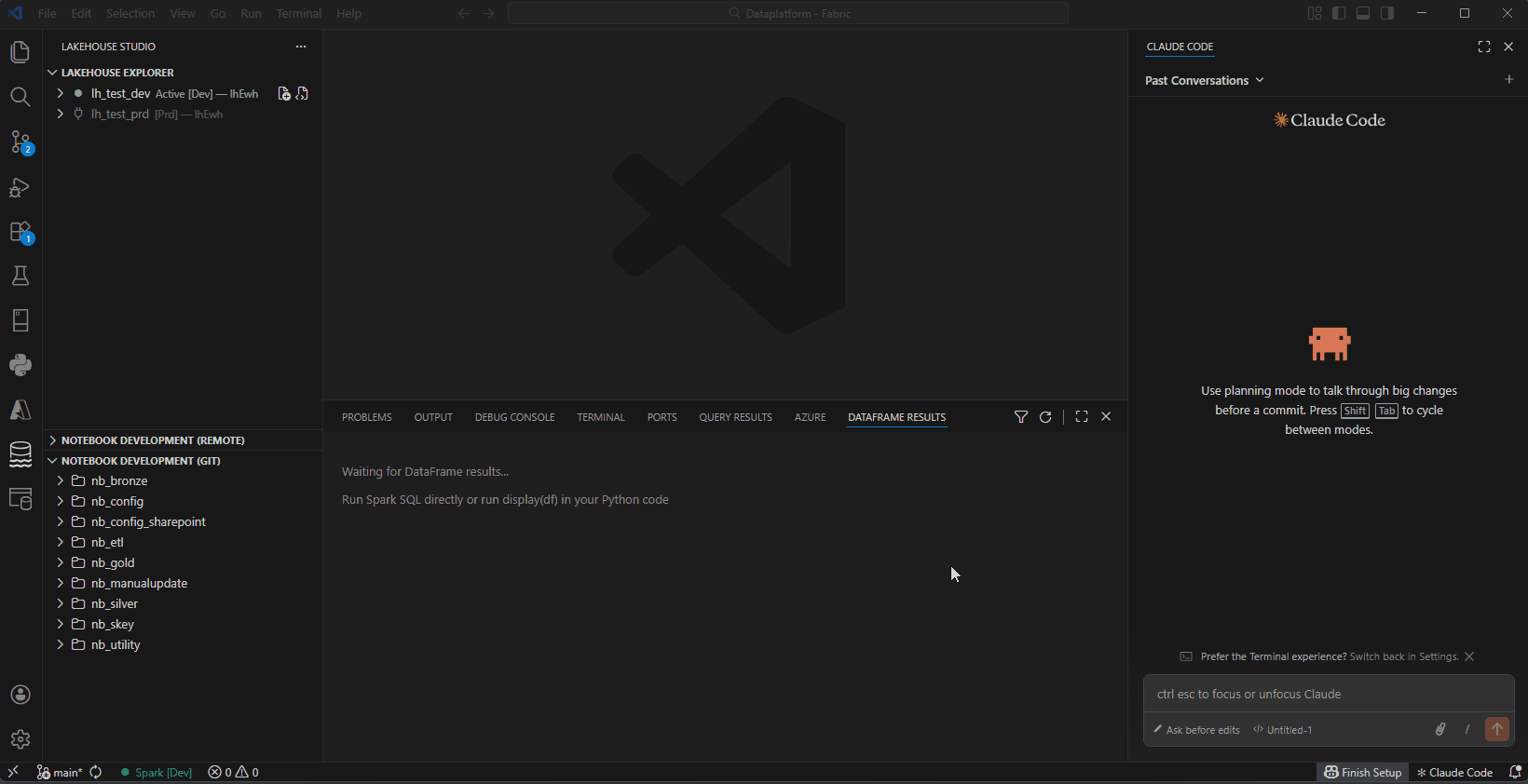Screen dimensions: 1528x784
Task: Click the filter icon in DataFrame Results
Action: [1021, 417]
